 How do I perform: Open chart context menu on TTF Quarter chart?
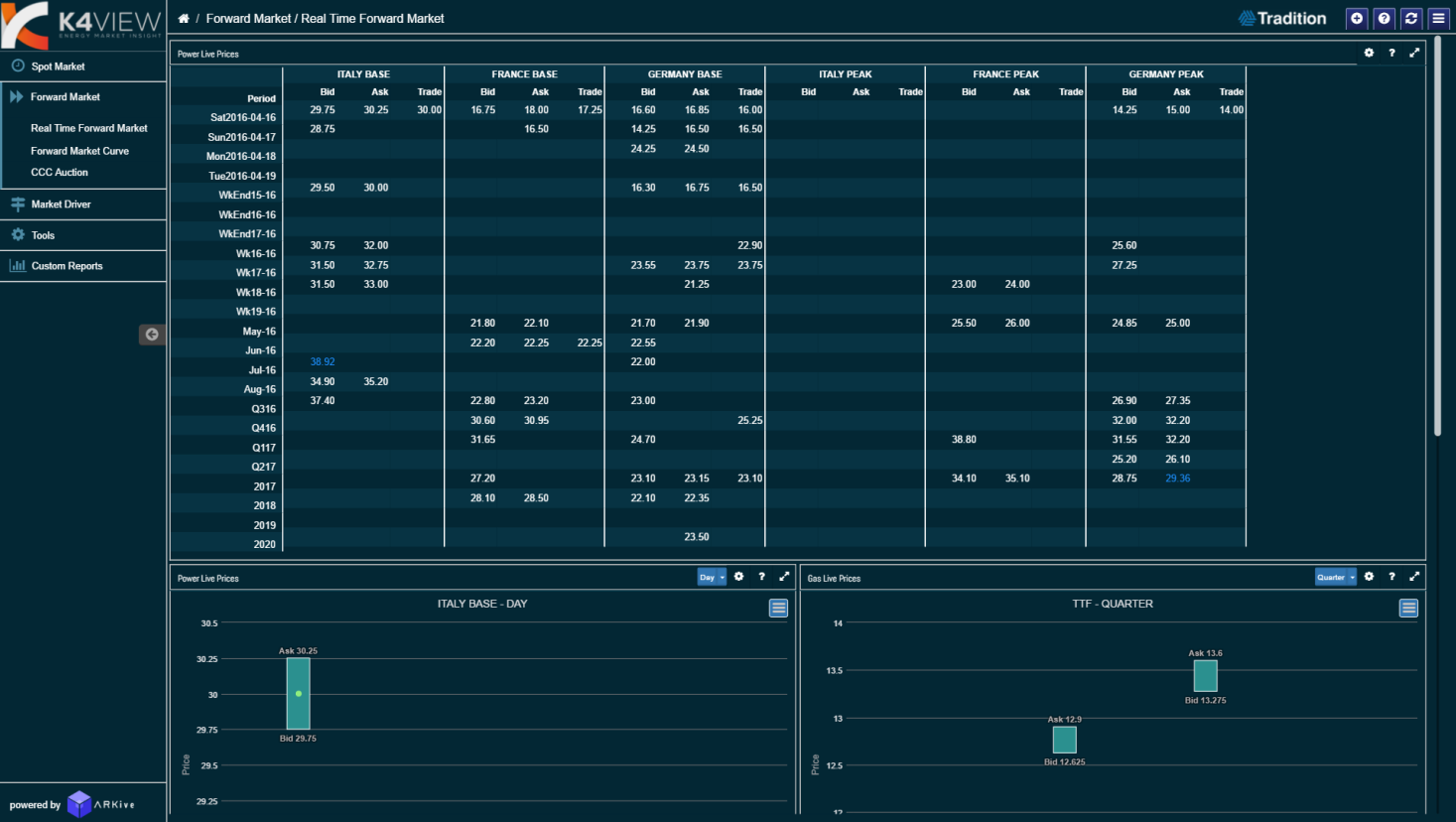[x=1408, y=608]
